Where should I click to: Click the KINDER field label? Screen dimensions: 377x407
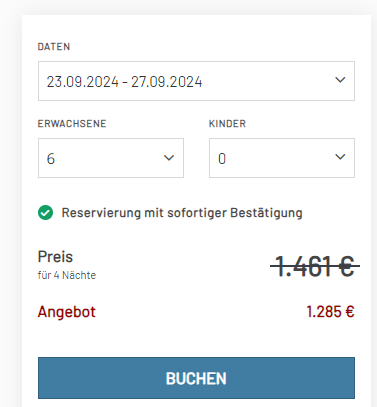(227, 124)
